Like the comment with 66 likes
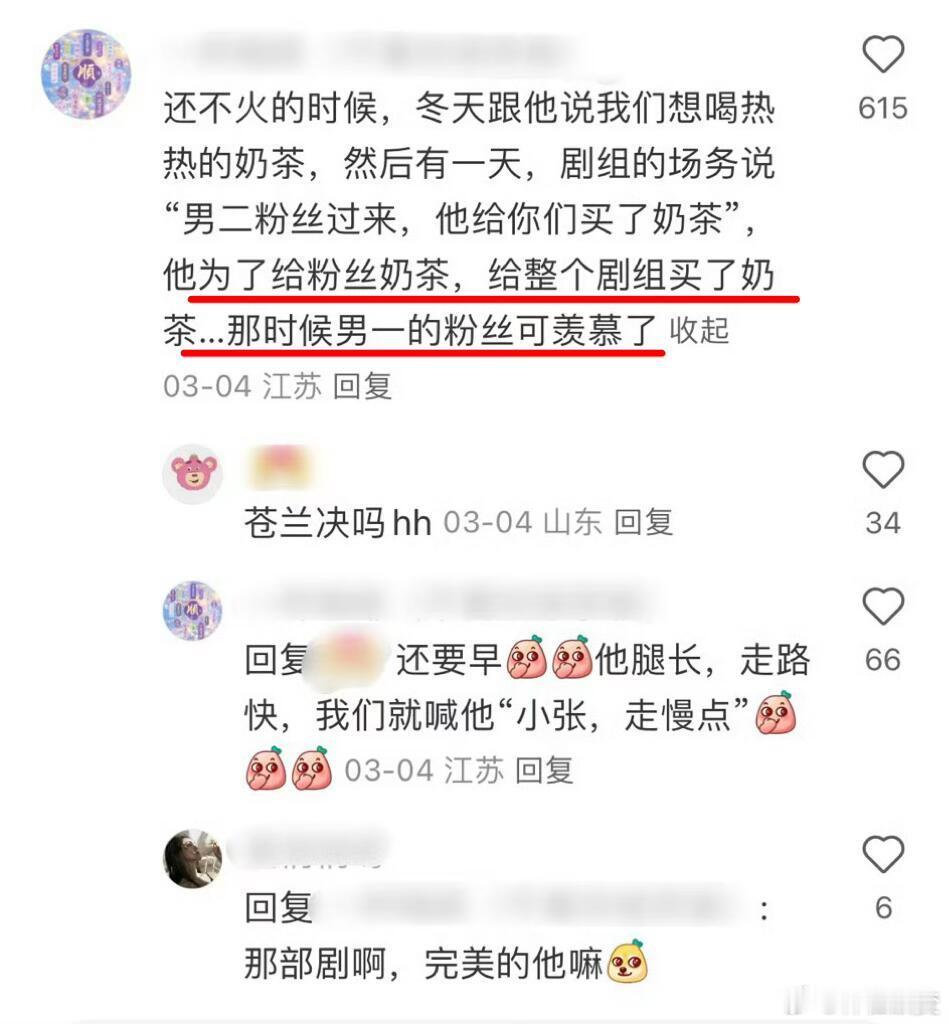Viewport: 949px width, 1024px height. [x=883, y=606]
